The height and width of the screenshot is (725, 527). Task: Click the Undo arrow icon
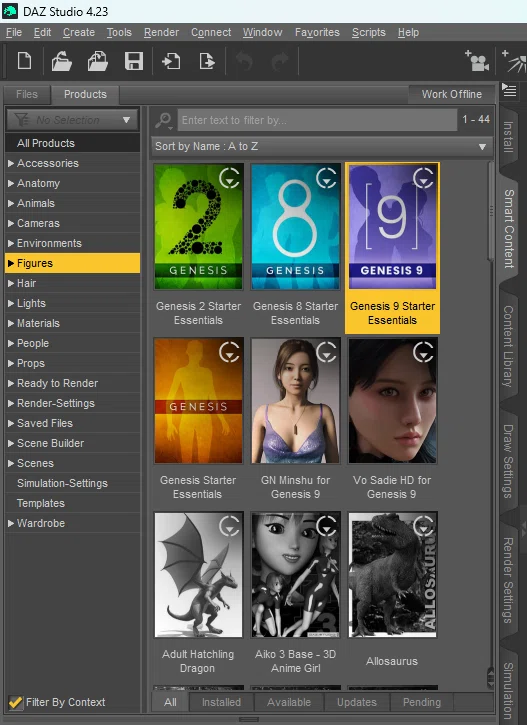[244, 61]
